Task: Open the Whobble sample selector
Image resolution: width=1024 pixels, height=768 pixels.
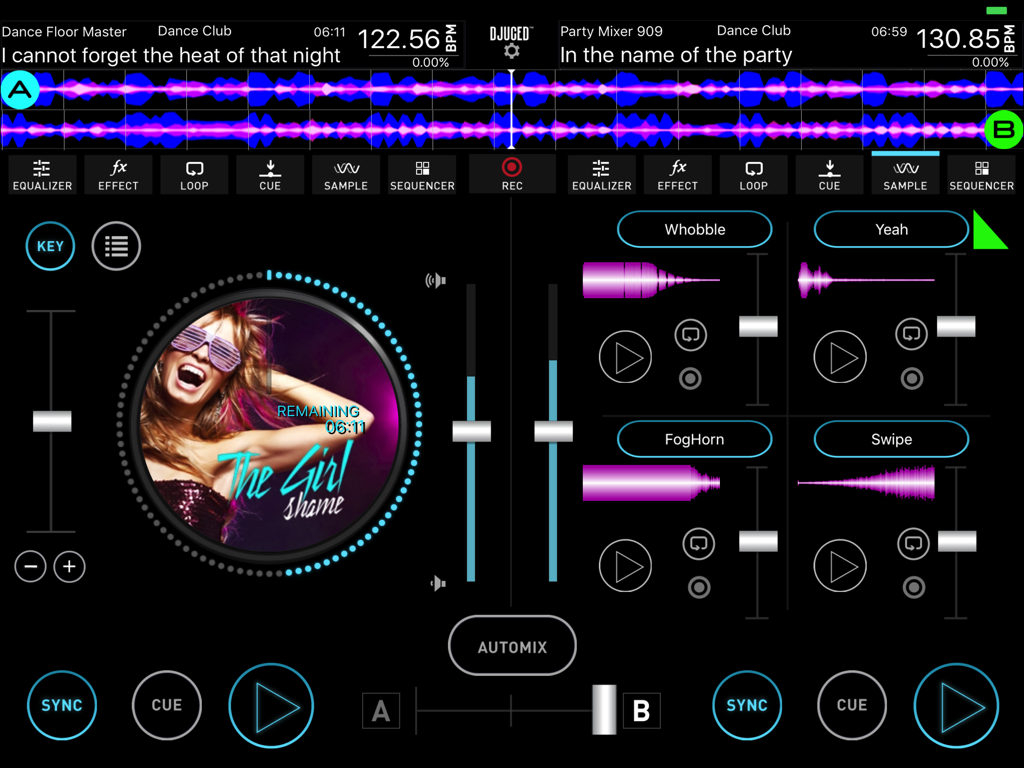Action: (694, 229)
